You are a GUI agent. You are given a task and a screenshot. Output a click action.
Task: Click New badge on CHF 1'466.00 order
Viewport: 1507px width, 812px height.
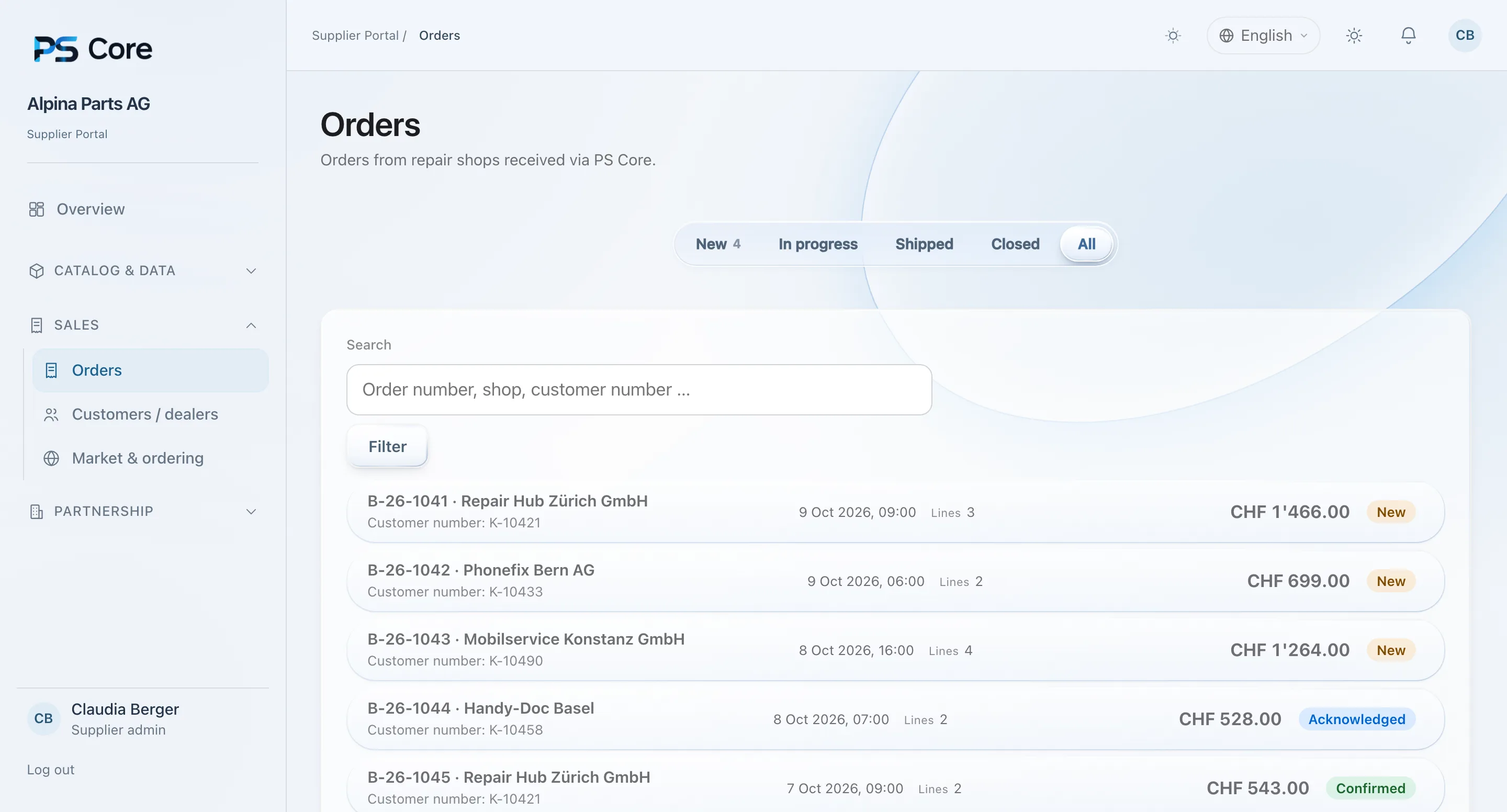(x=1391, y=512)
